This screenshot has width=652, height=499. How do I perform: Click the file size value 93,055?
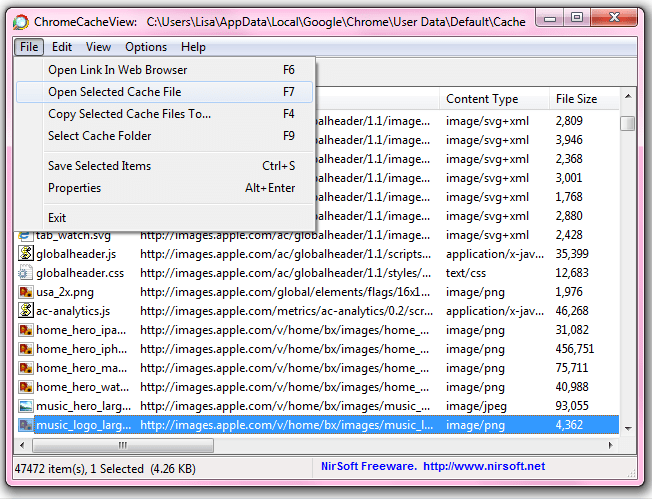tap(572, 405)
